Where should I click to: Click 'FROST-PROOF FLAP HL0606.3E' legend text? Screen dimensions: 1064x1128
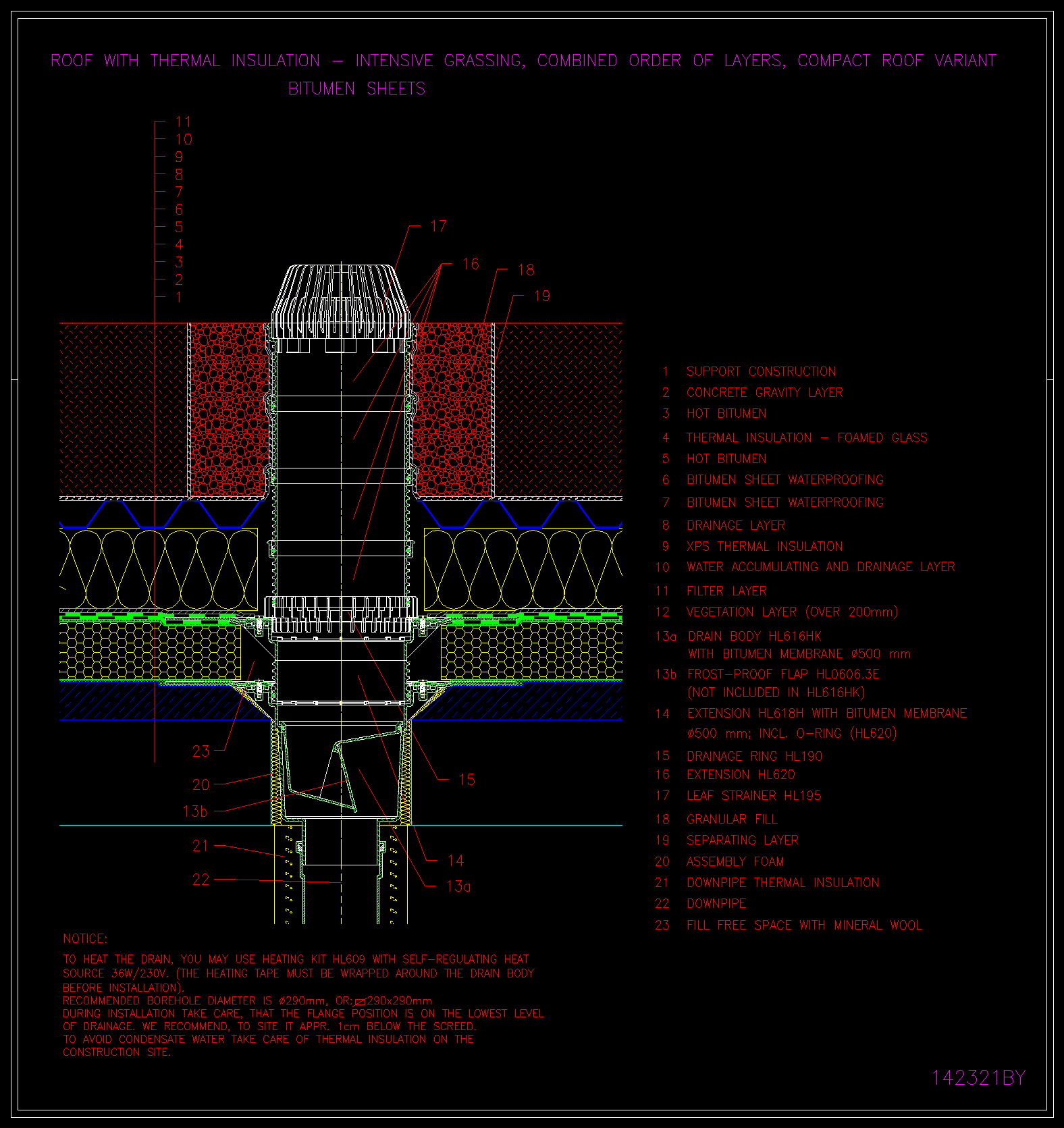[x=783, y=674]
